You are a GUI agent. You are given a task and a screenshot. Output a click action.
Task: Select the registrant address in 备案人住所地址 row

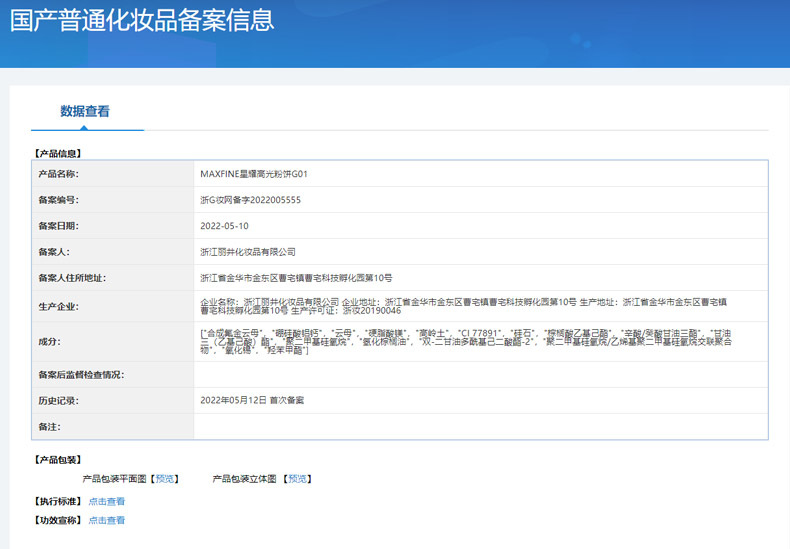pyautogui.click(x=296, y=278)
